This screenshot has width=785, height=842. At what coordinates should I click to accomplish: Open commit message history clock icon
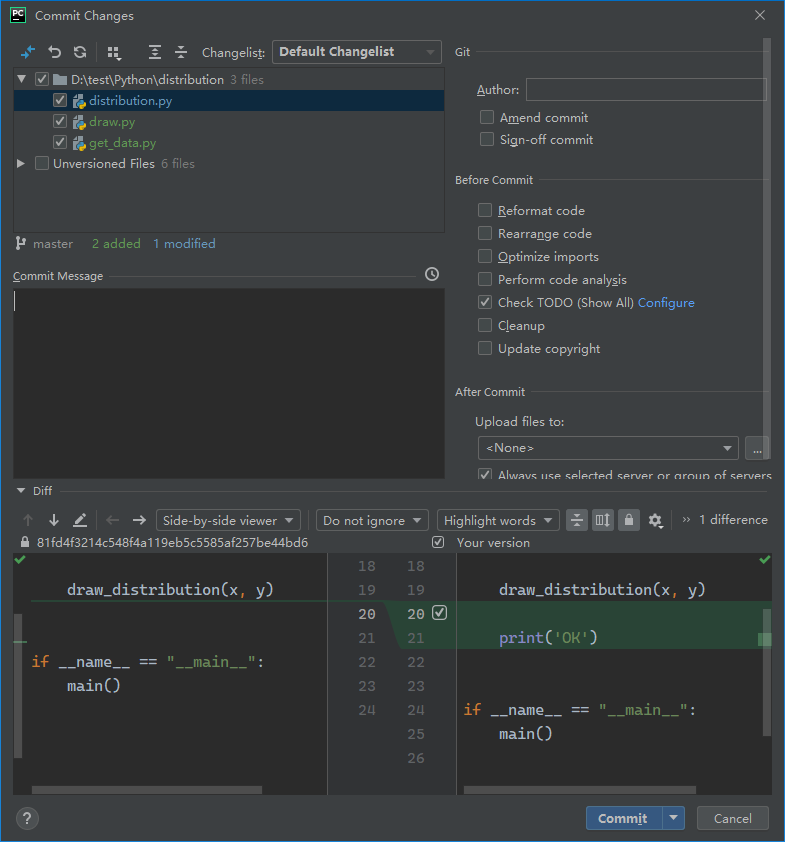432,274
